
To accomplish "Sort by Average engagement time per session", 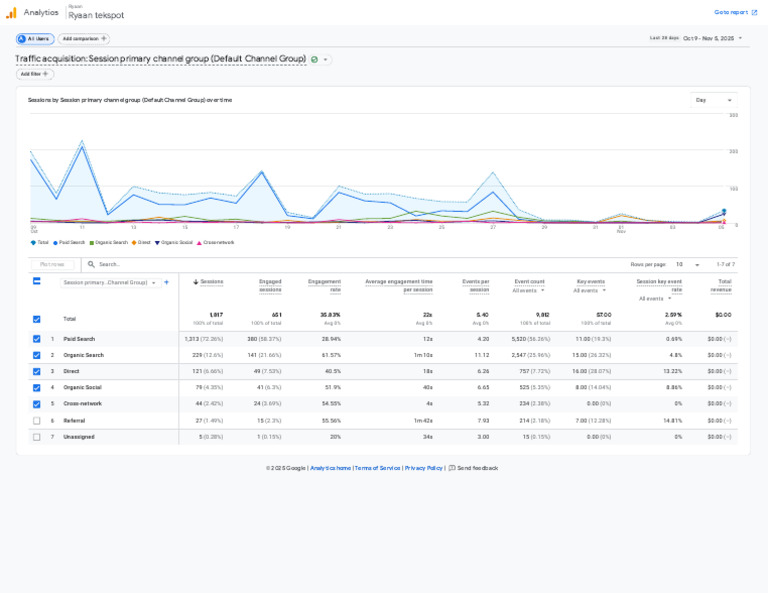I will (x=399, y=285).
